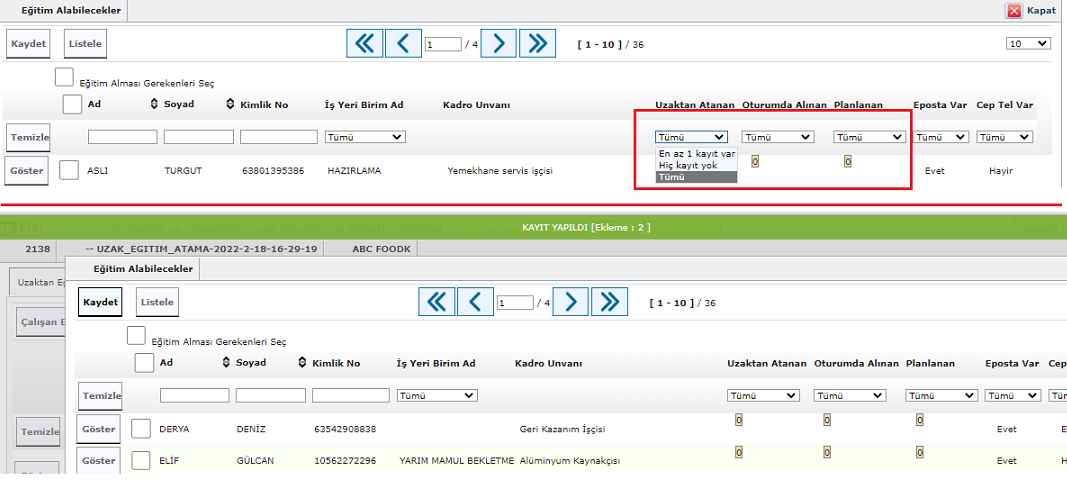The height and width of the screenshot is (496, 1067).
Task: Click the Ad filter input in upper panel
Action: [122, 137]
